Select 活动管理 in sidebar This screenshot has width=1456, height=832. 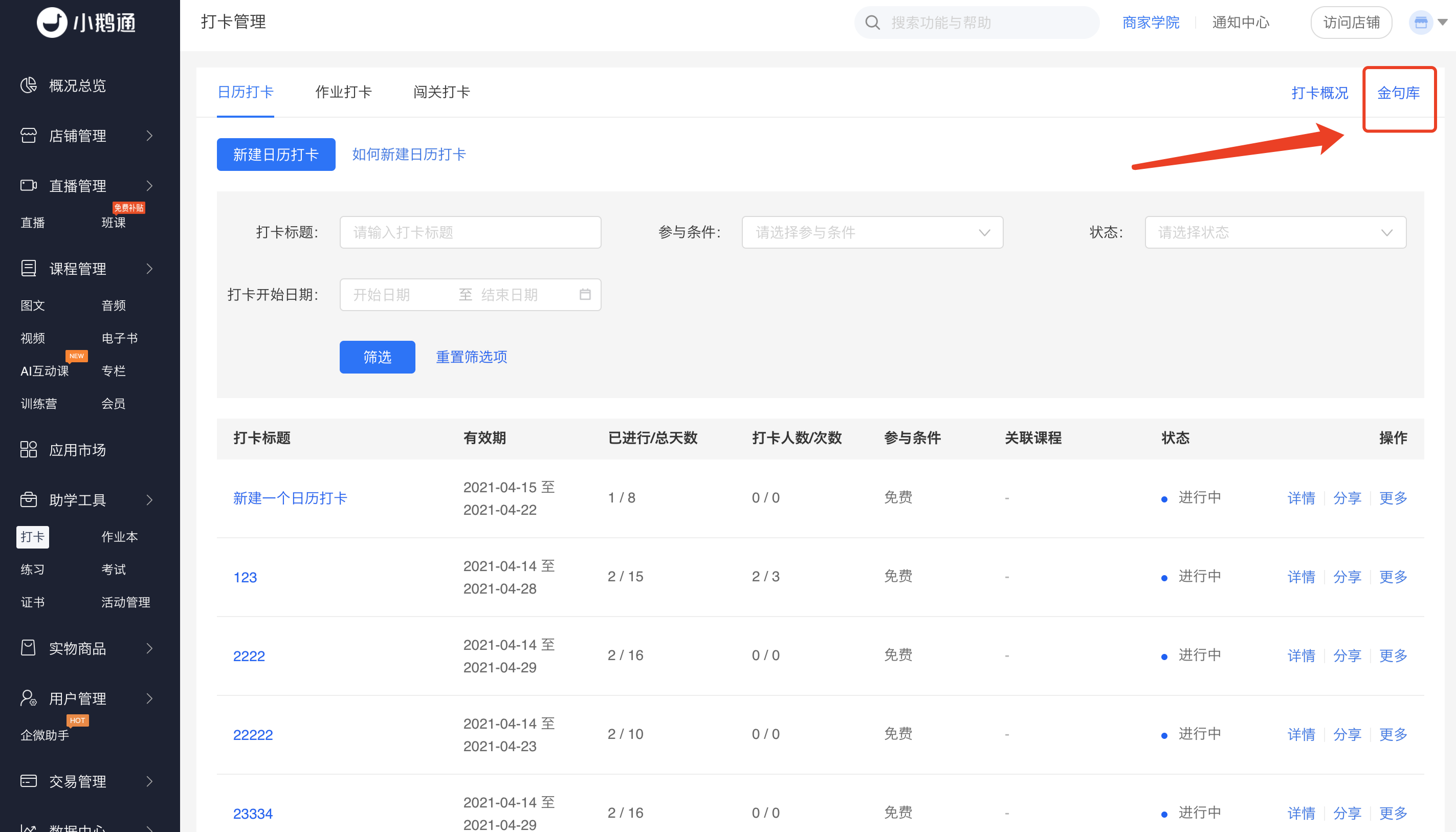point(126,602)
